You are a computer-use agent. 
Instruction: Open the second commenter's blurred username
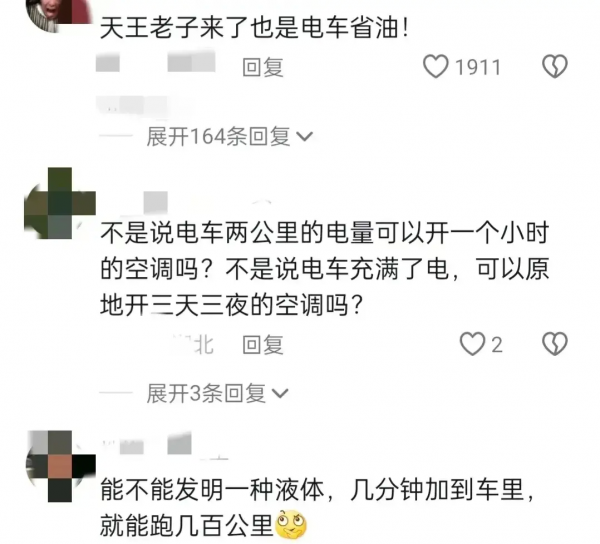click(144, 202)
